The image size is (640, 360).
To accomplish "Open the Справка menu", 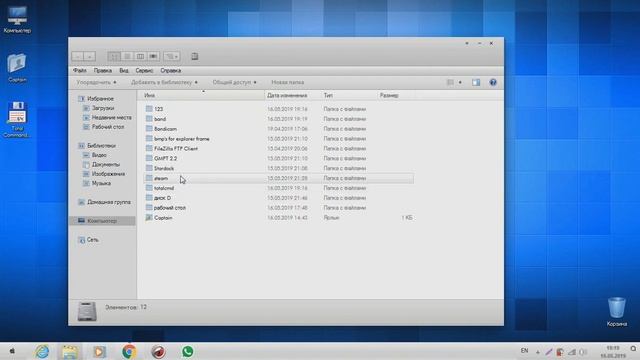I will pyautogui.click(x=171, y=71).
